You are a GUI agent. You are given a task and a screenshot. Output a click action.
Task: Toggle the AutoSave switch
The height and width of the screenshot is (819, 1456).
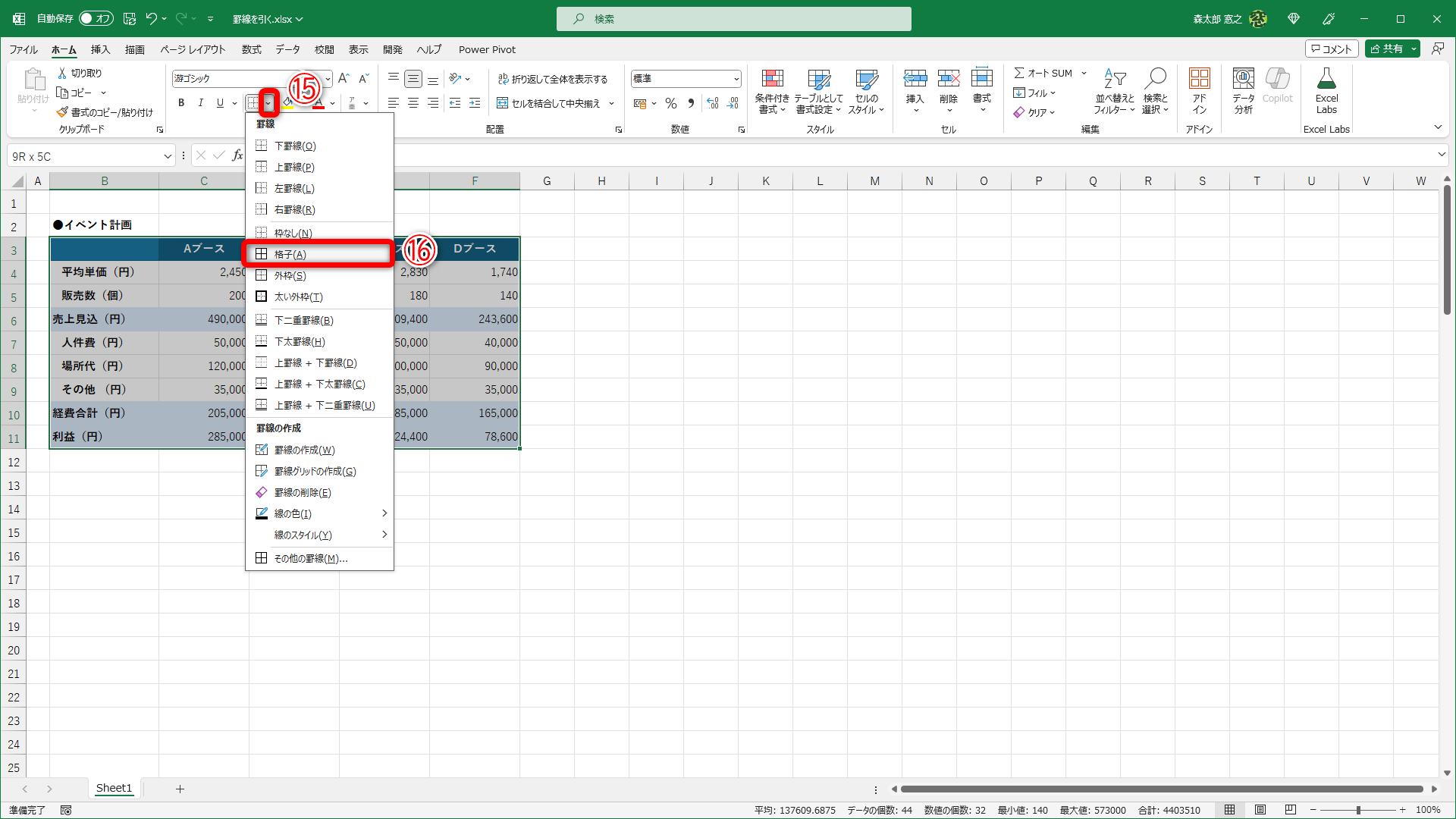point(96,18)
